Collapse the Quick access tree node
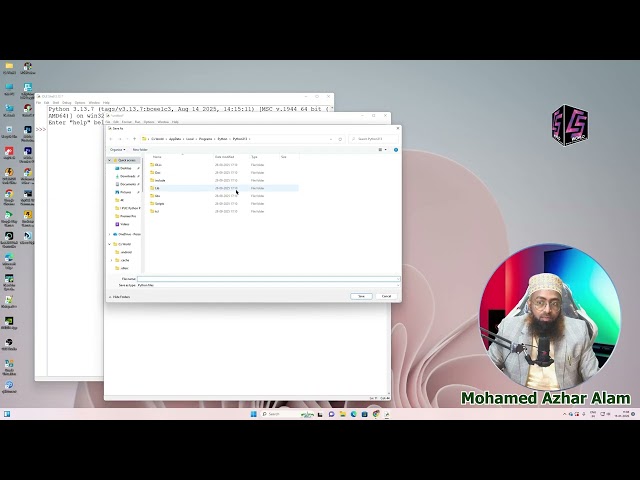 click(110, 160)
